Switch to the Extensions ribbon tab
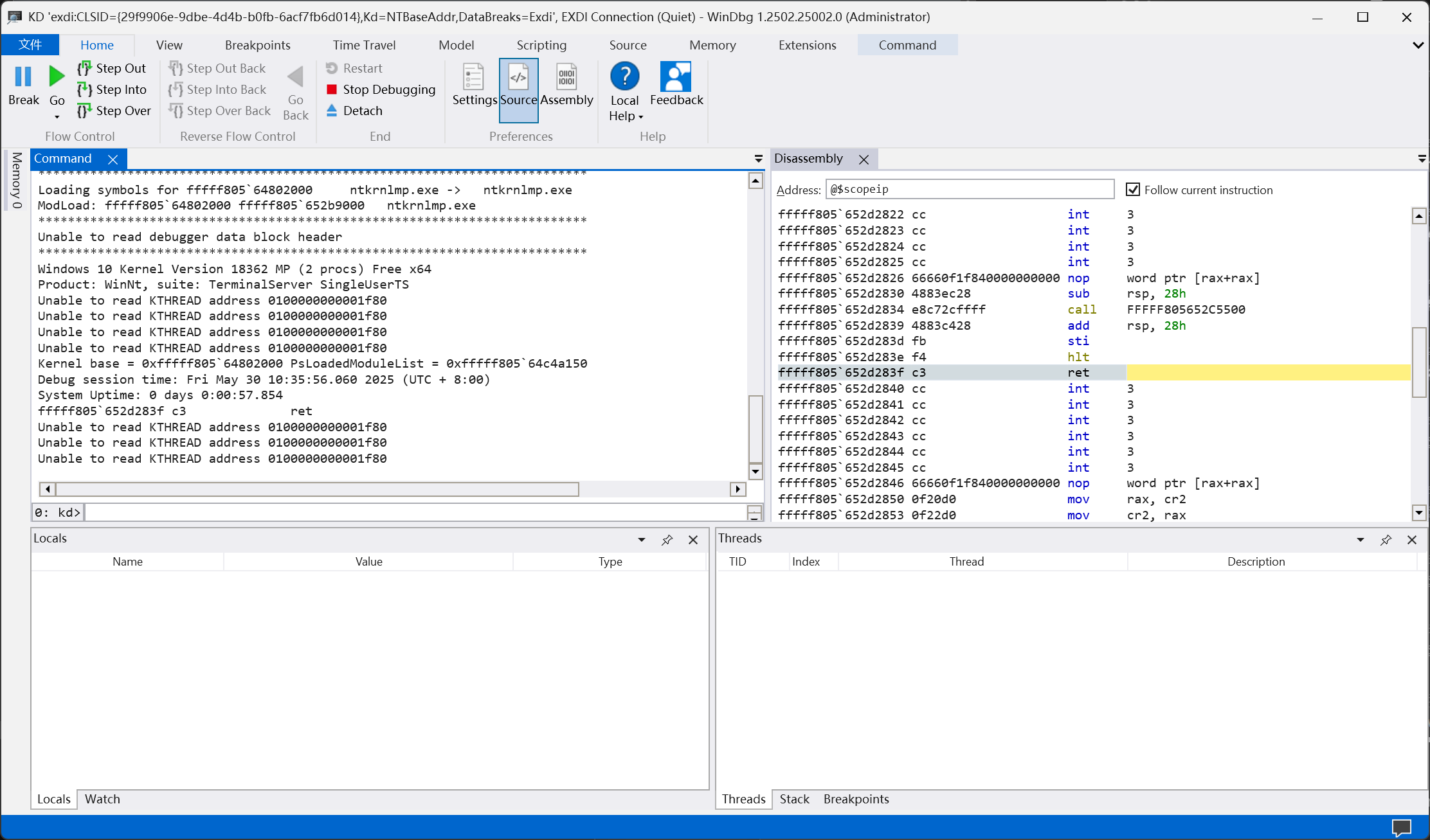 pos(807,45)
